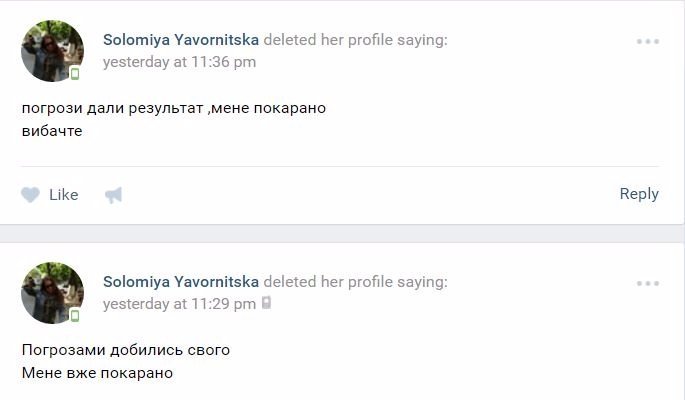The width and height of the screenshot is (685, 400).
Task: Click the word 'вибачте' in first post
Action: 51,130
